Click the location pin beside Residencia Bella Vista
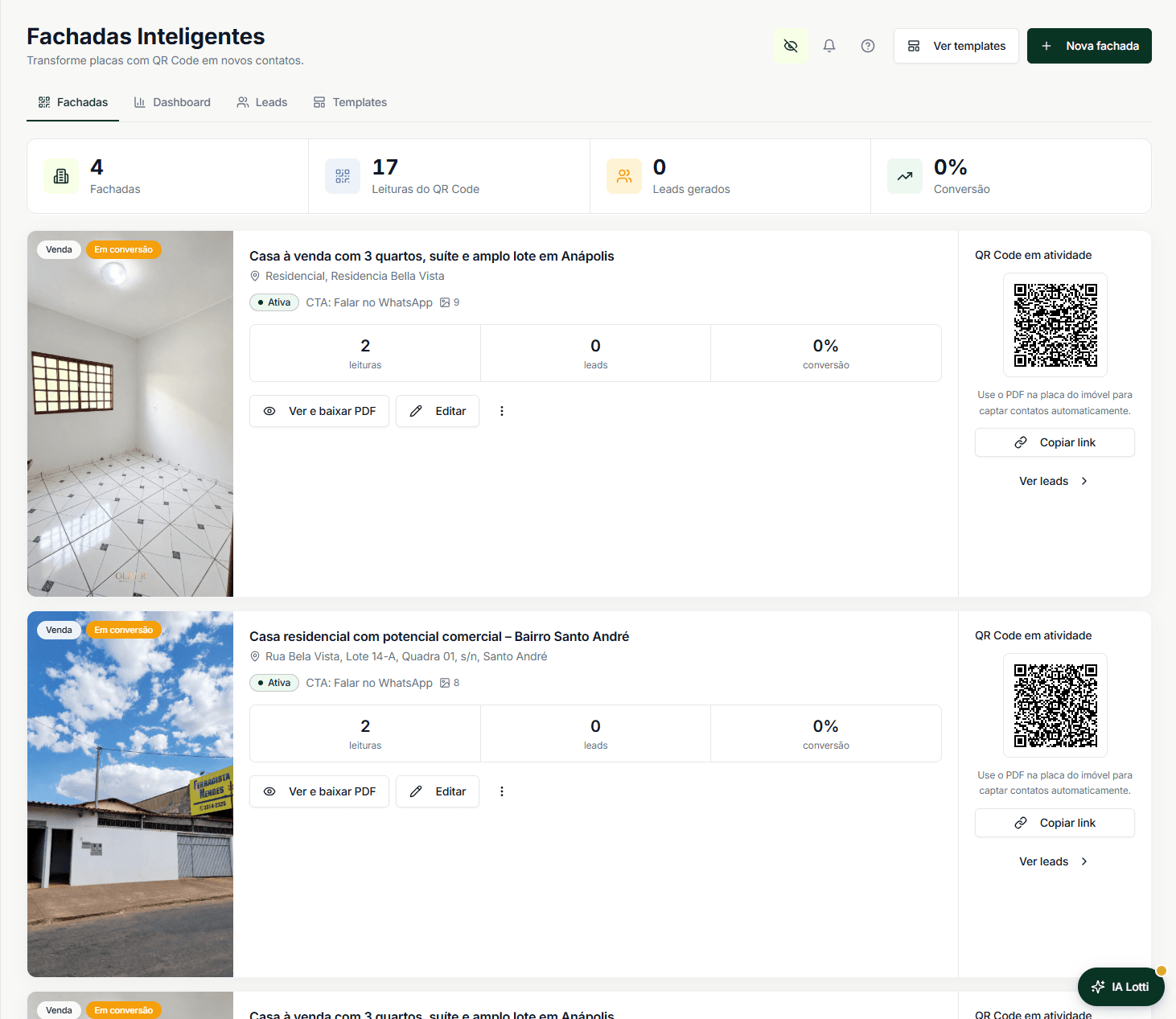 (255, 276)
